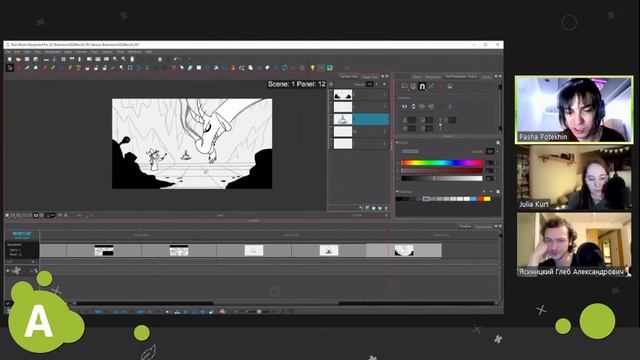Select the fourth panel thumbnail in timeline
640x360 pixels.
(329, 251)
